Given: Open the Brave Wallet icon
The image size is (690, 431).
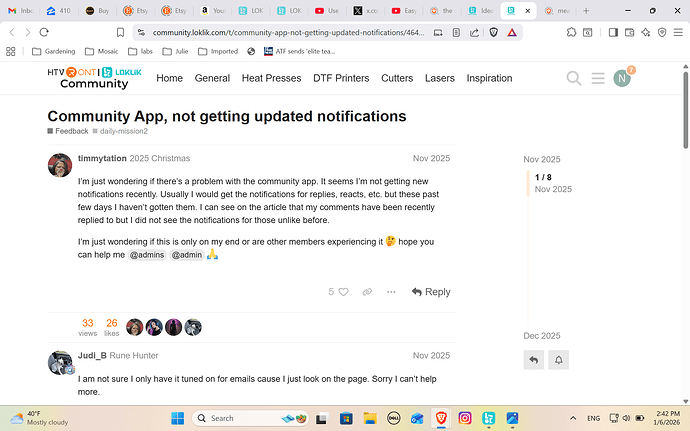Looking at the screenshot, I should point(629,32).
